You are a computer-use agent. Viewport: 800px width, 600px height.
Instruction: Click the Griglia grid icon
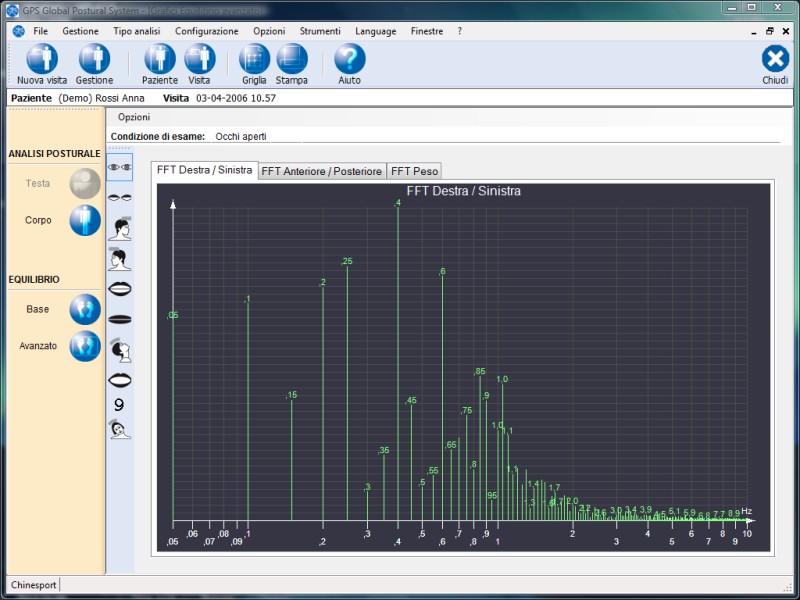tap(254, 60)
